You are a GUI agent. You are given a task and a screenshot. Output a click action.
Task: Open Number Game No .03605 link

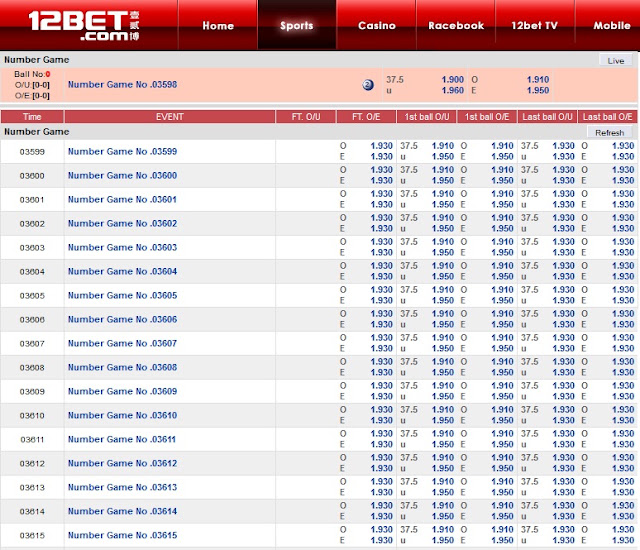pos(122,295)
